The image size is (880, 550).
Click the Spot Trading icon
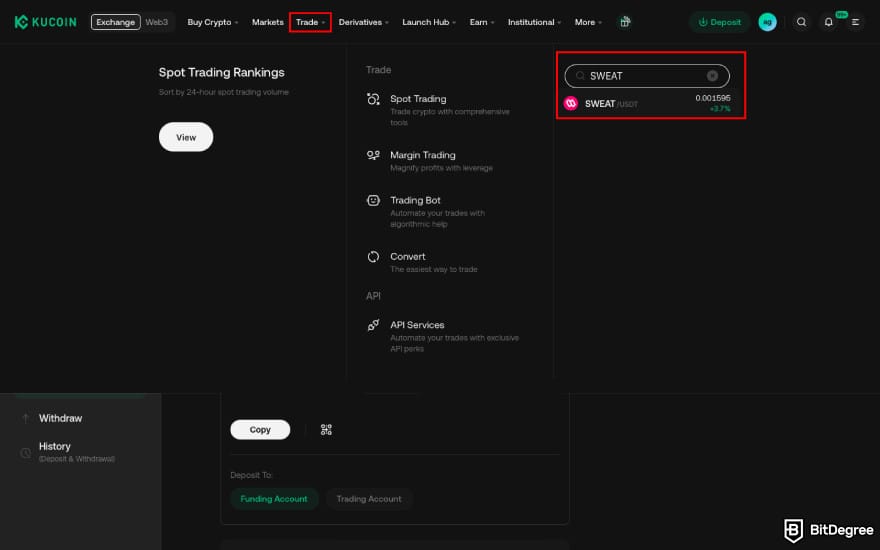point(373,99)
